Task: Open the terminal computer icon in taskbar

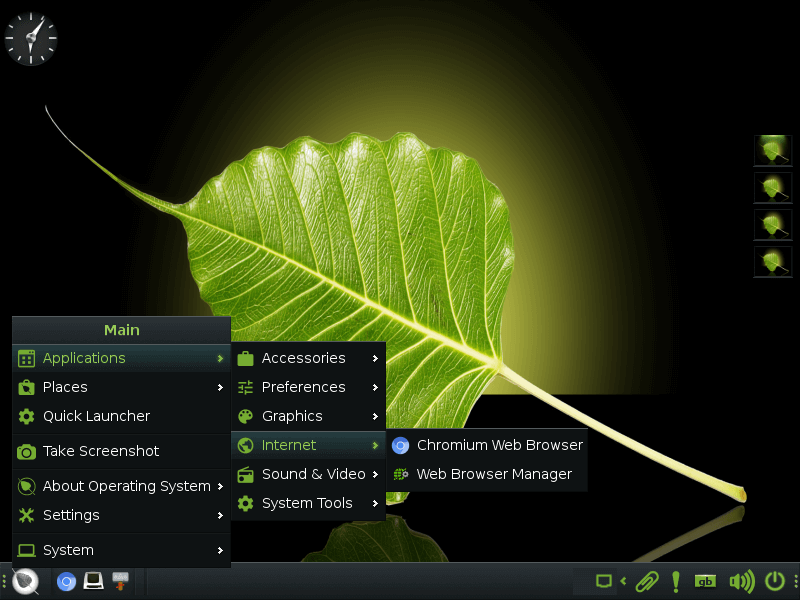Action: tap(93, 581)
